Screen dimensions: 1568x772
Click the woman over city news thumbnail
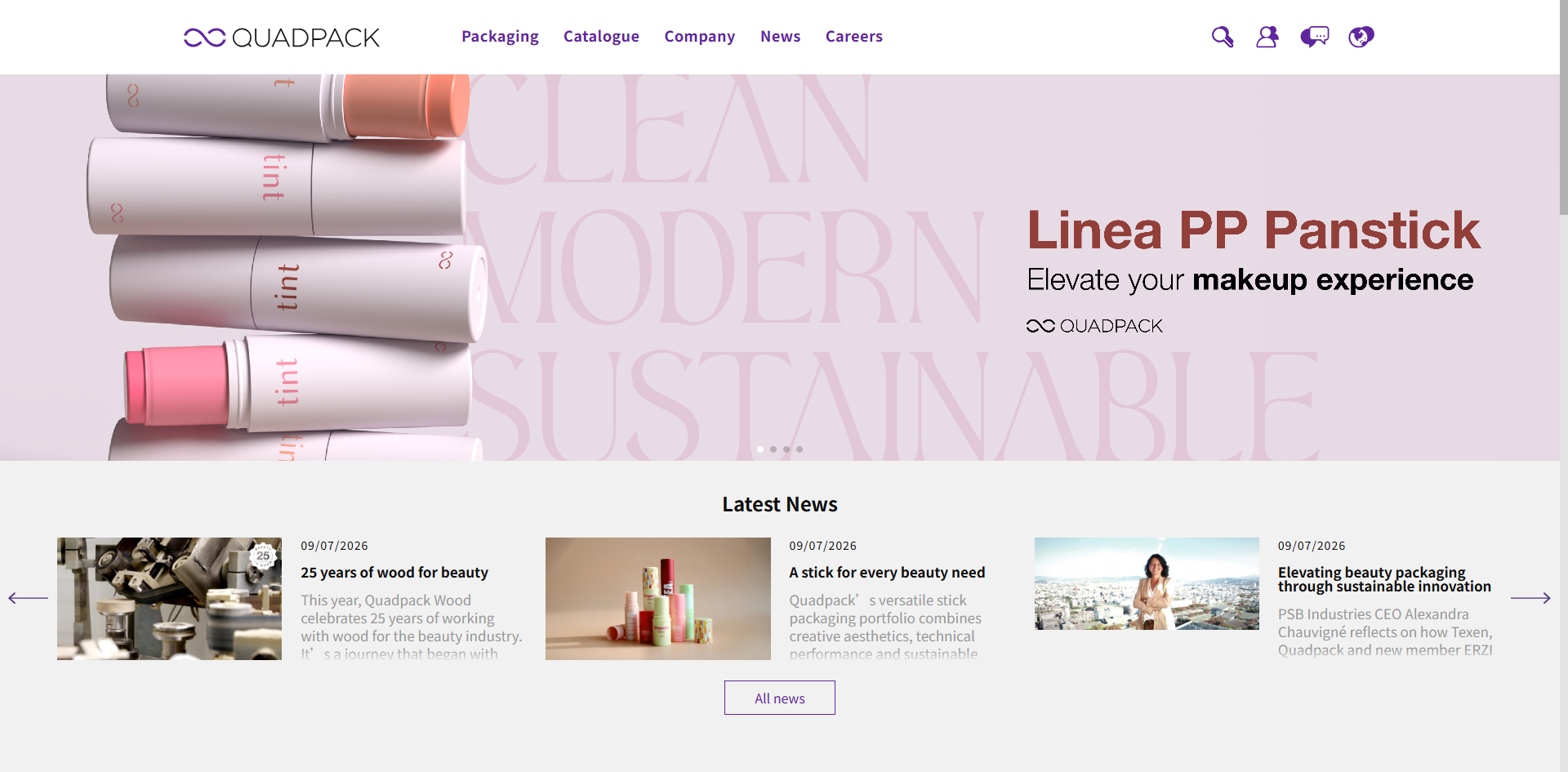click(1147, 583)
